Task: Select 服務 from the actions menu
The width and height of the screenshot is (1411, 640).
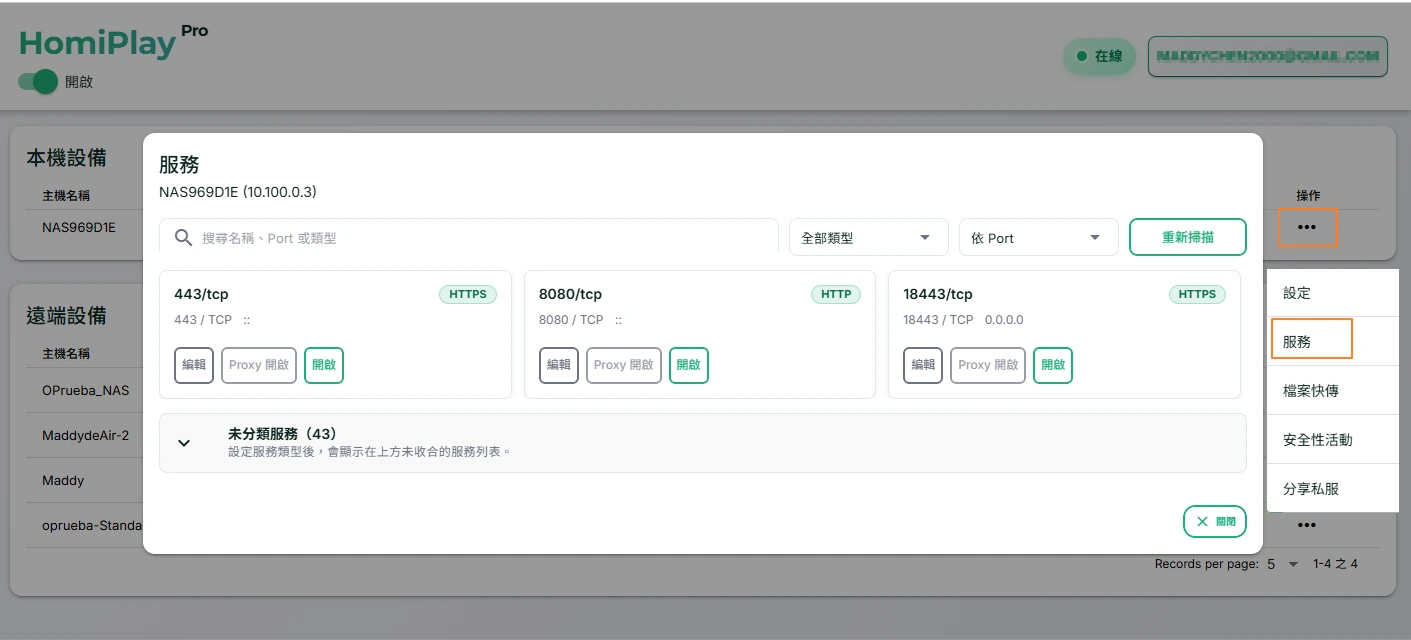Action: point(1333,341)
